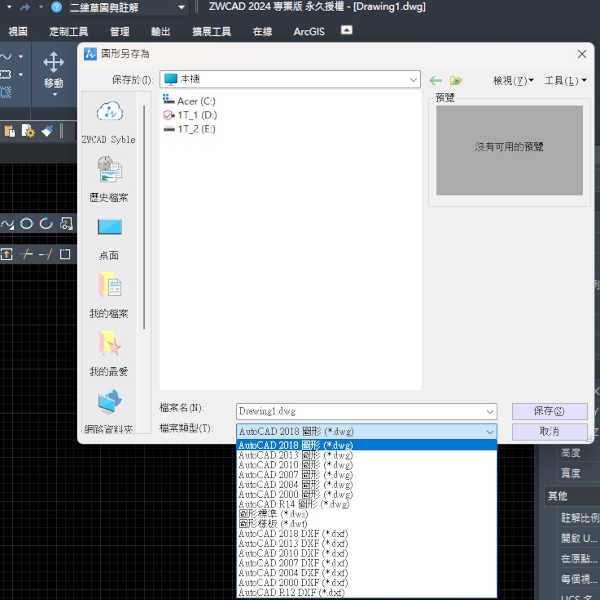Open dropdown arrow beside ribbon spline icon

click(x=21, y=57)
